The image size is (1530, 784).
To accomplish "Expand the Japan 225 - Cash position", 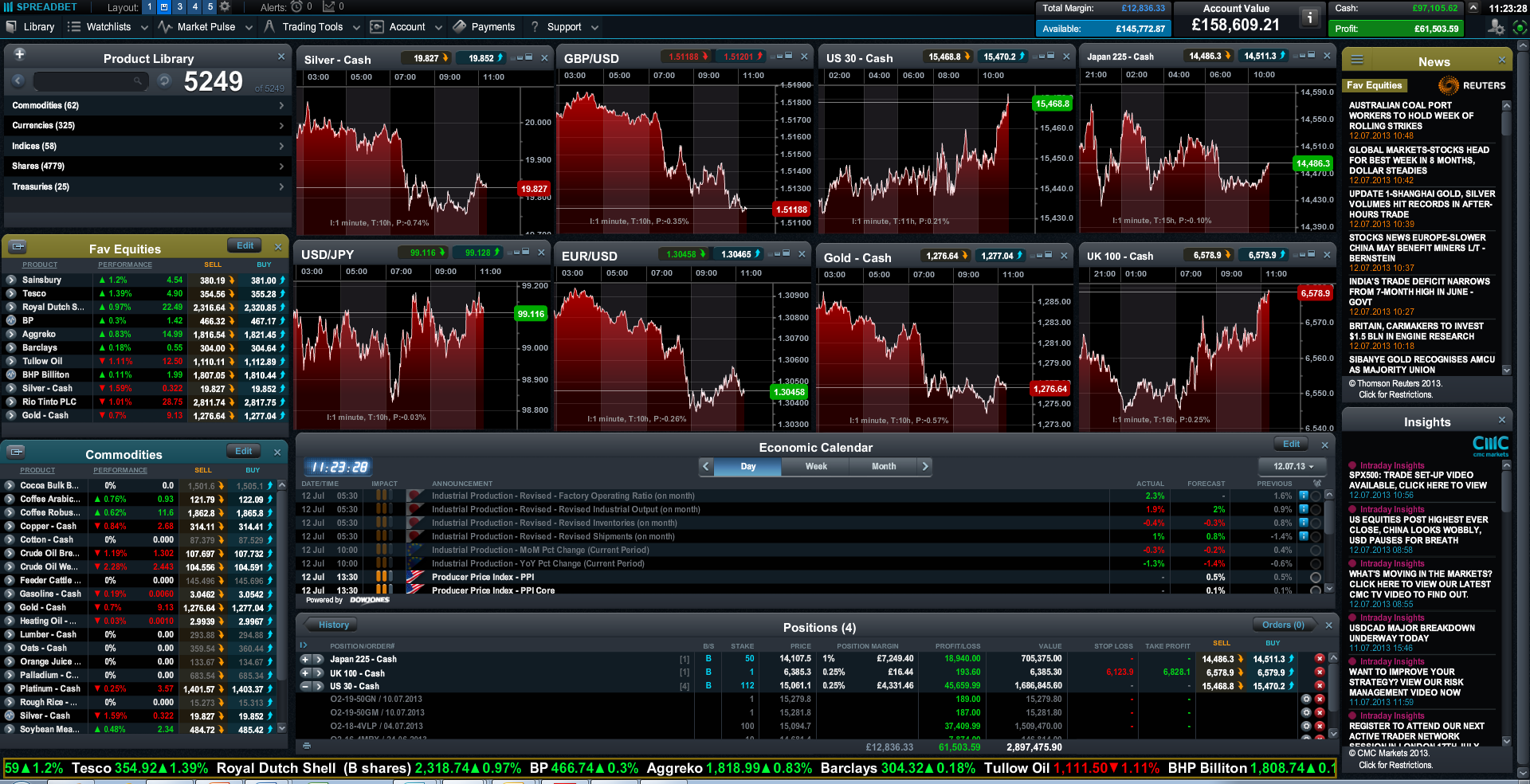I will click(x=305, y=659).
